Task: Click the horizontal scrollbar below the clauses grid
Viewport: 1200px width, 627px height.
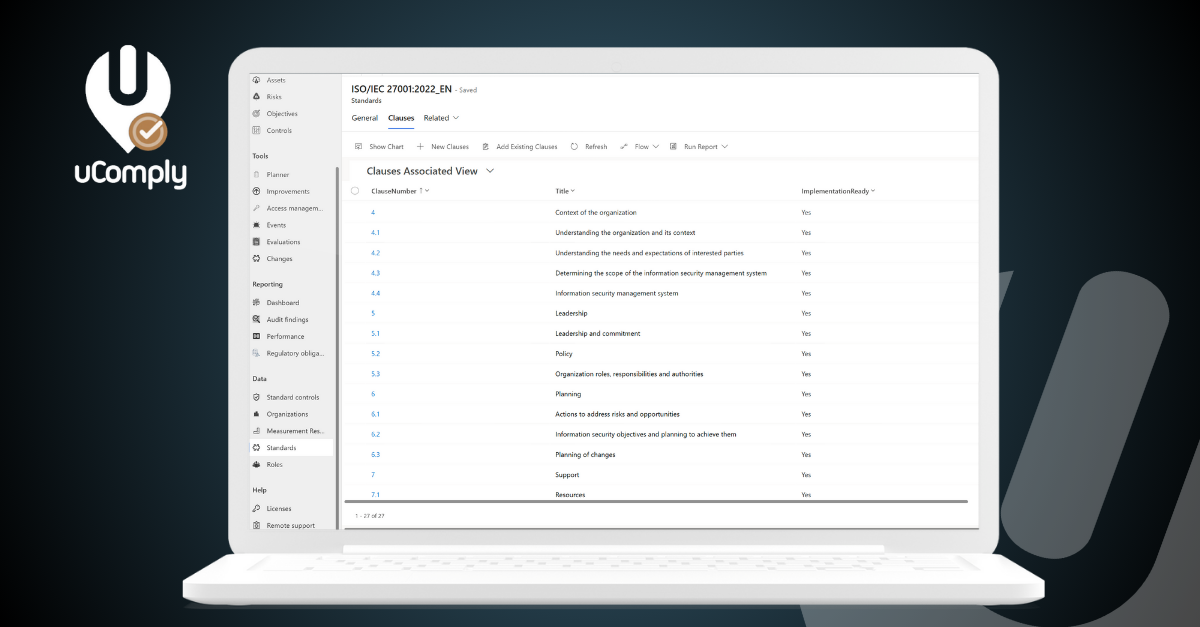Action: (656, 501)
